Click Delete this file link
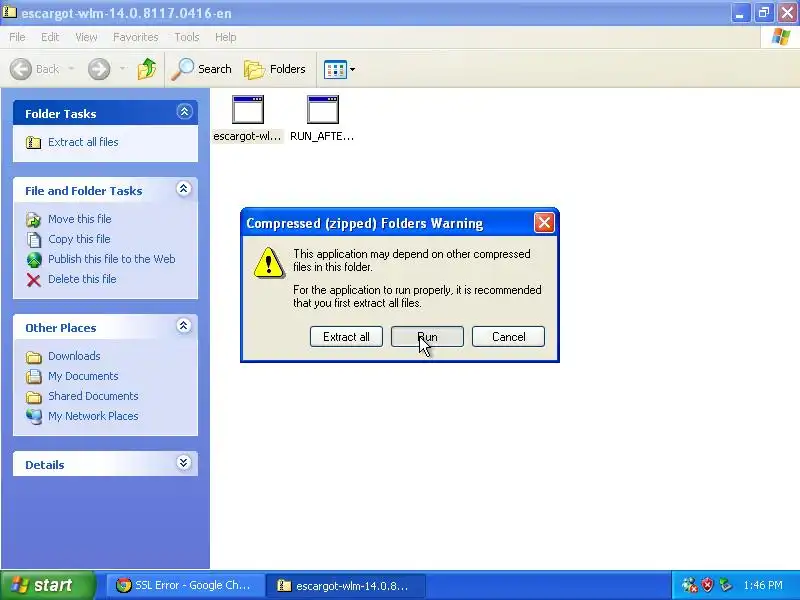The image size is (800, 600). click(x=82, y=279)
